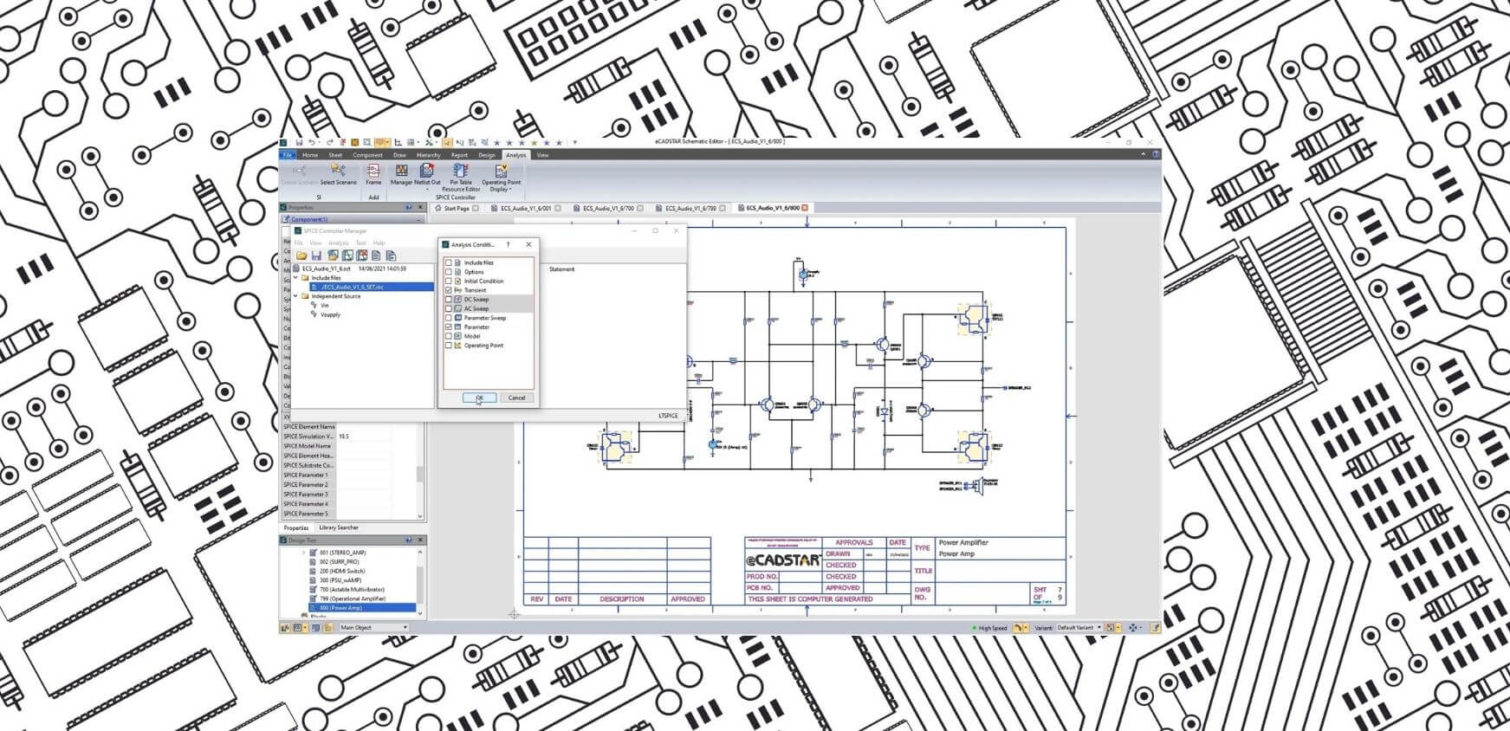Click the help question mark in Analysis Condition dialog
This screenshot has height=731, width=1510.
click(x=508, y=244)
